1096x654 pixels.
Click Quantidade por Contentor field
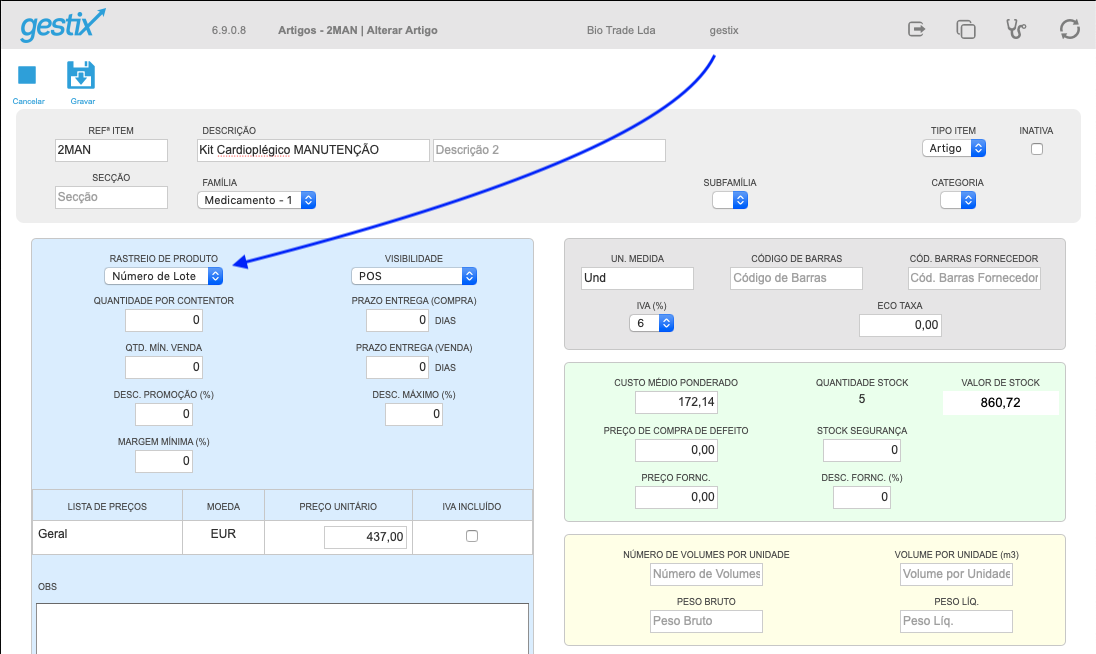click(164, 320)
